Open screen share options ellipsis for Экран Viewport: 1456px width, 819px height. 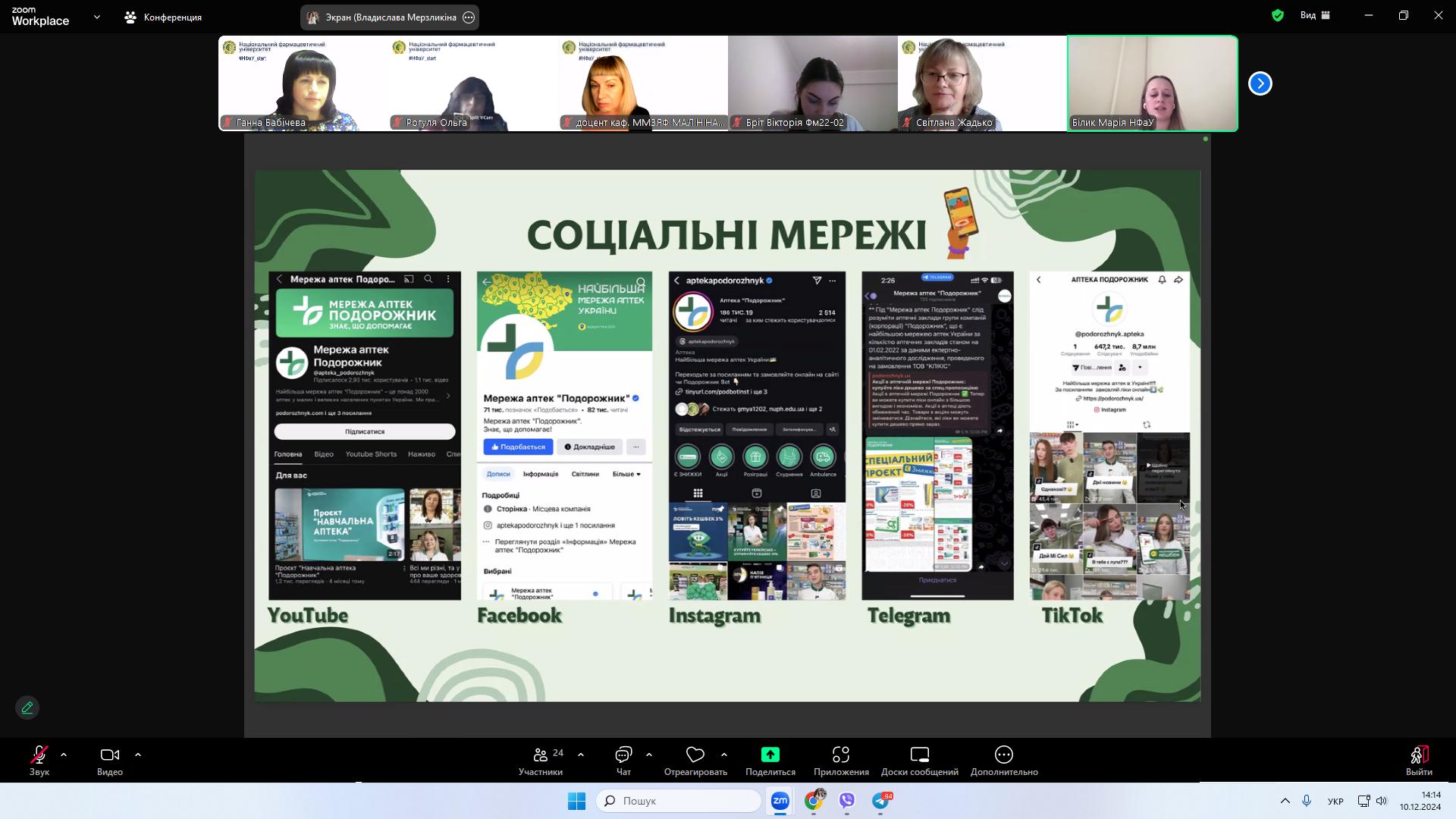click(469, 17)
